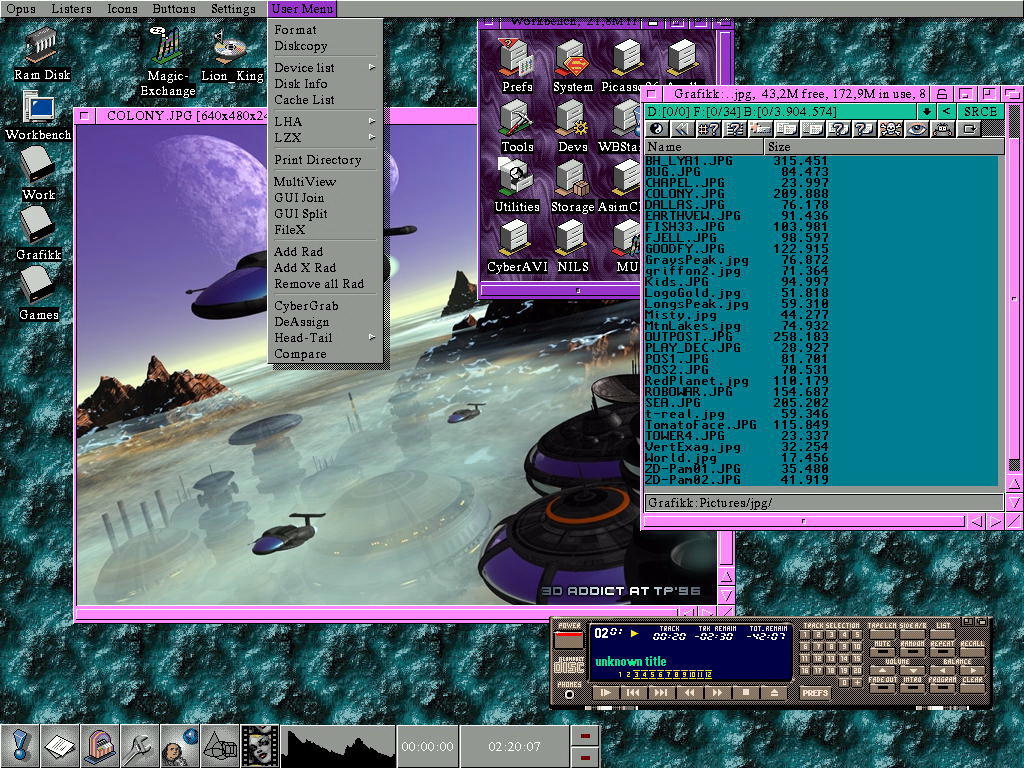Toggle RANDOM on the CD player
The image size is (1024, 768).
912,651
